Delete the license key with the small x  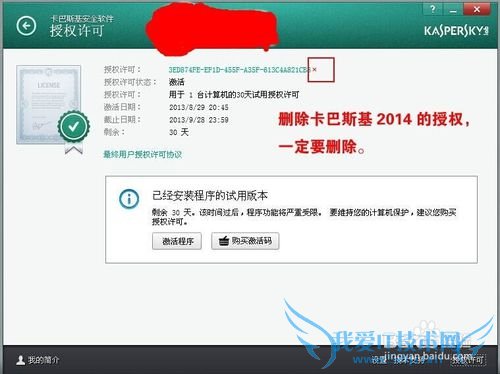[x=314, y=70]
